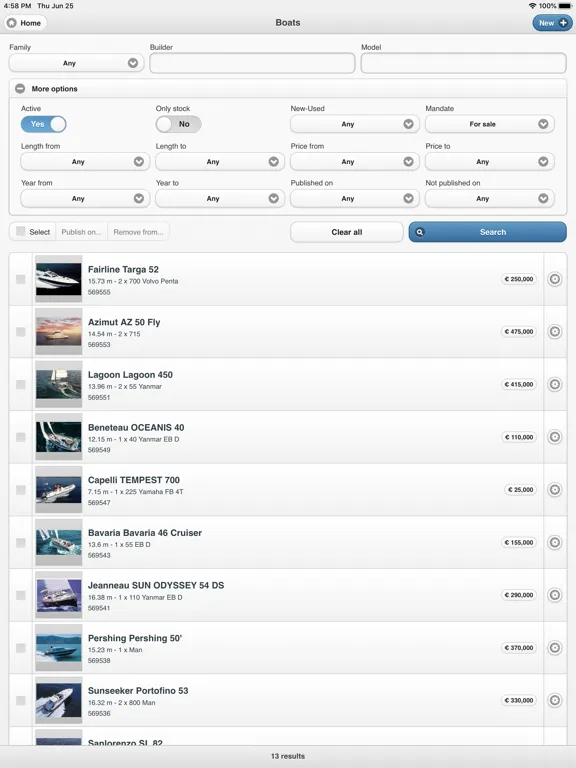Select the Jeanneau SUN ODYSSEY 54 DS title
This screenshot has height=768, width=576.
pyautogui.click(x=156, y=585)
